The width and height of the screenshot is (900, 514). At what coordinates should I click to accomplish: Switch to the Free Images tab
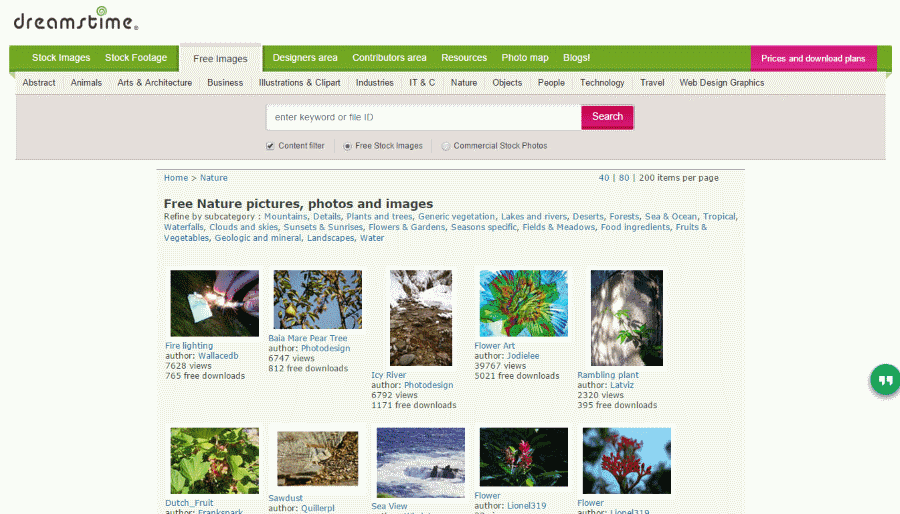[x=220, y=59]
